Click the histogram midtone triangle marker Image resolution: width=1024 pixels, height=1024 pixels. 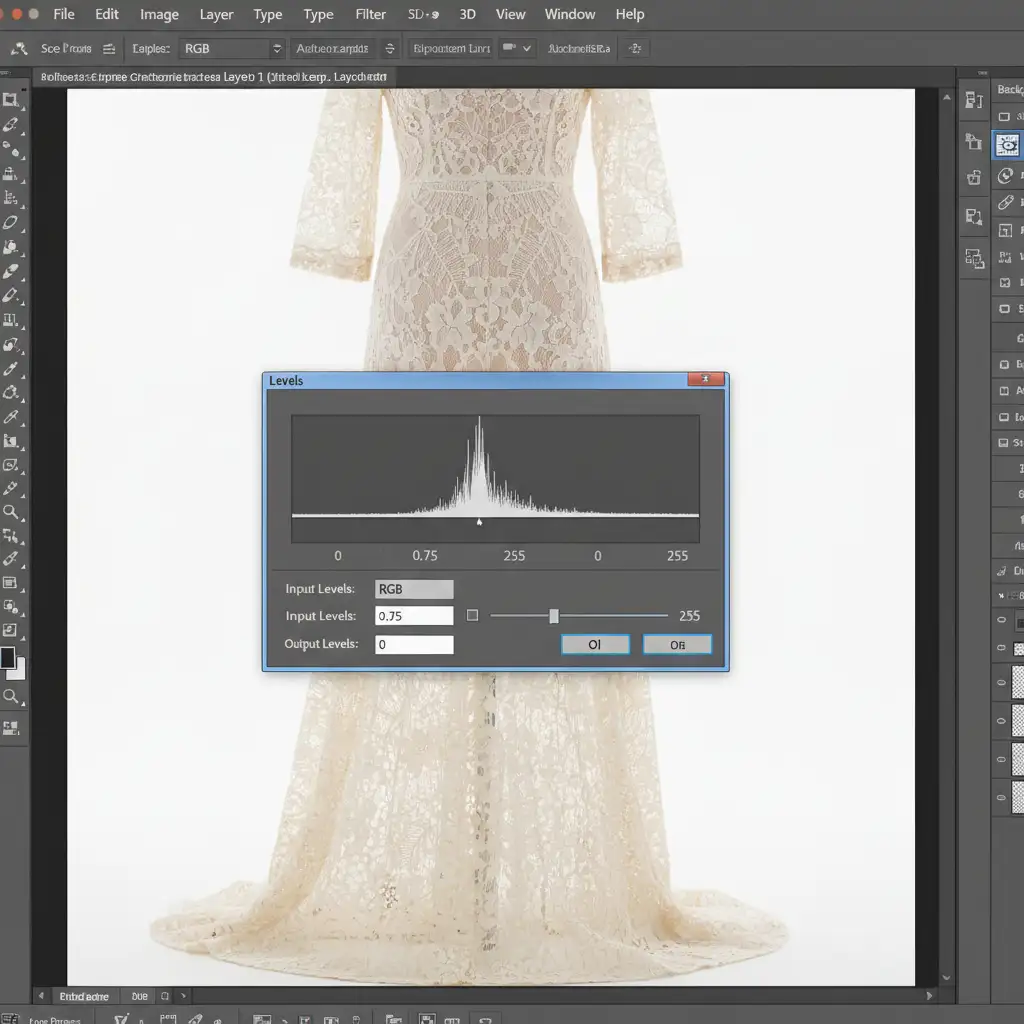pos(479,522)
